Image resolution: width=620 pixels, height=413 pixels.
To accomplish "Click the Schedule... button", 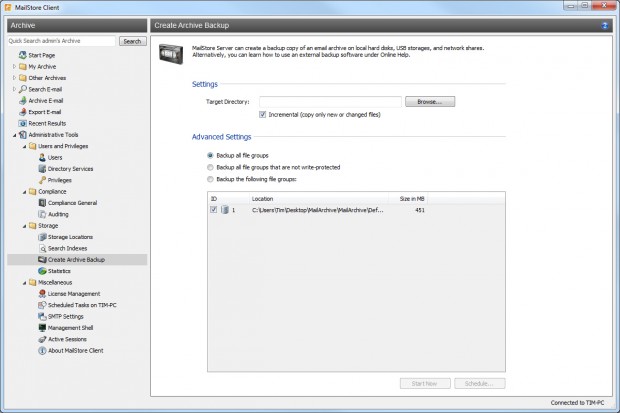I will point(480,383).
